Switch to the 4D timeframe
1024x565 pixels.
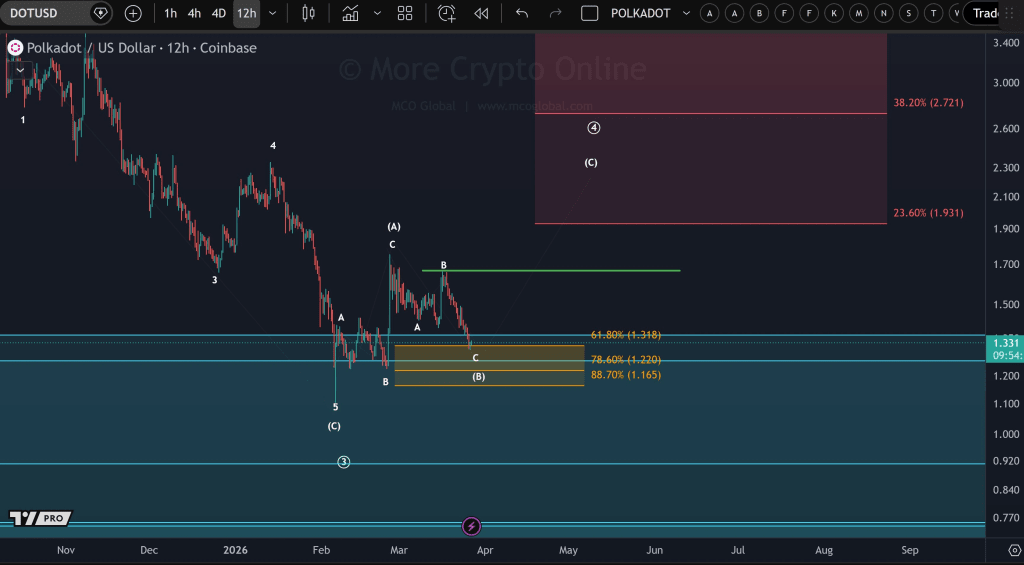tap(219, 13)
